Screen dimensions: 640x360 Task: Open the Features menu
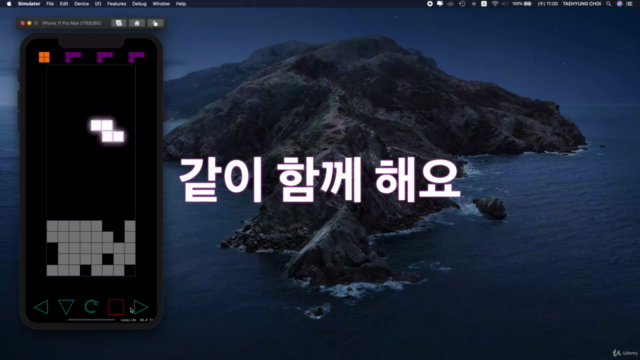[116, 4]
